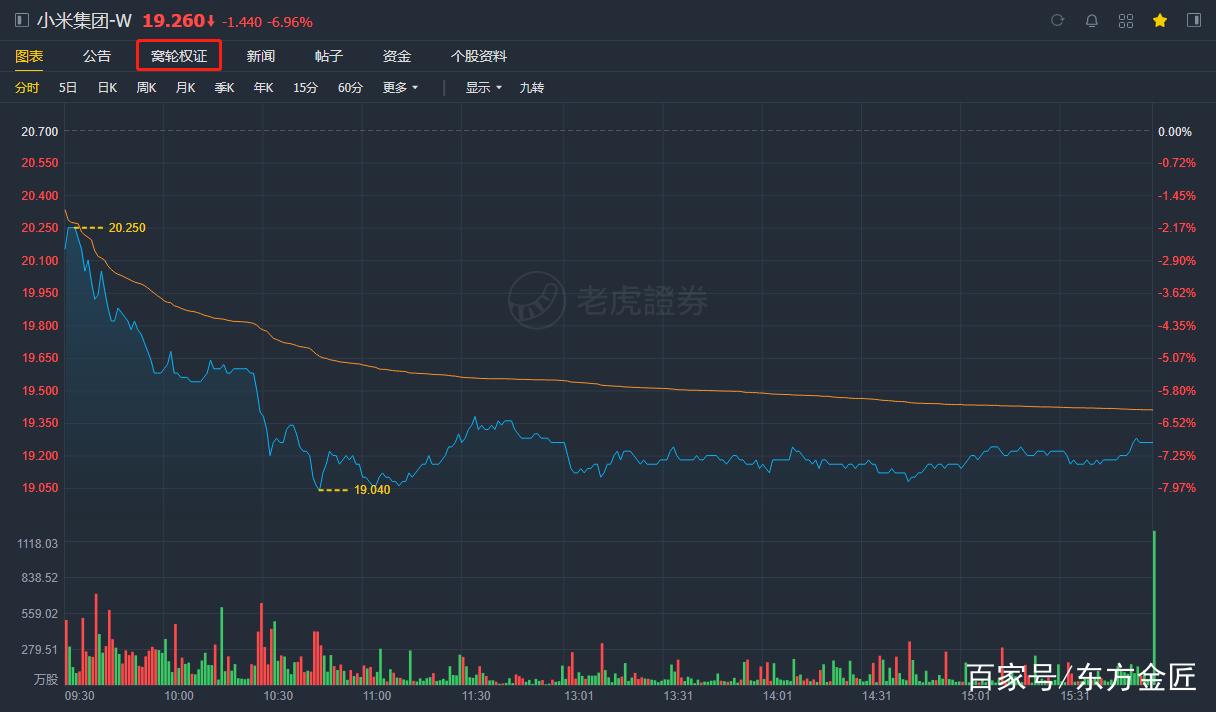
Task: Open the 资金 tab
Action: pyautogui.click(x=397, y=56)
